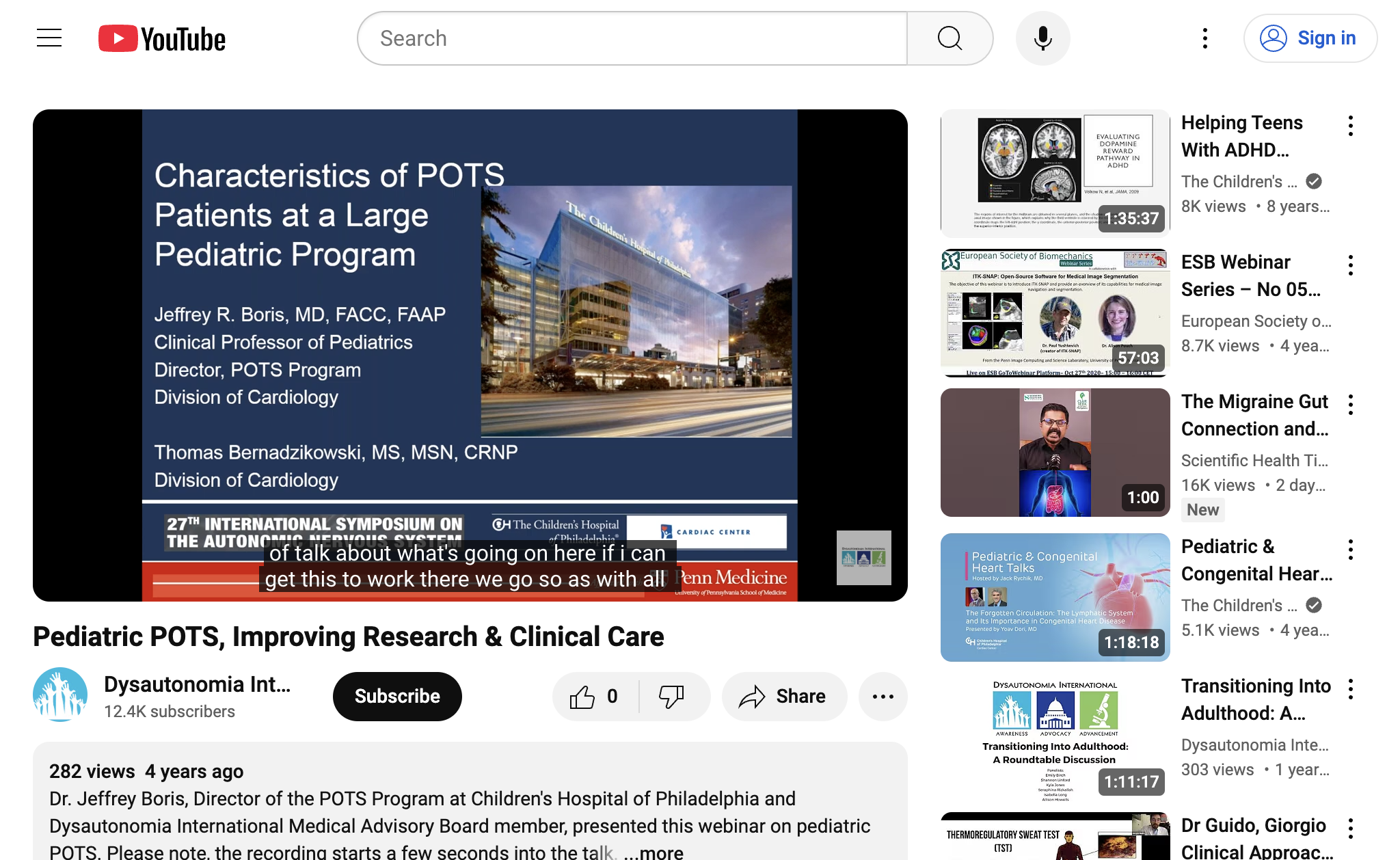
Task: Subscribe to Dysautonomia International
Action: (397, 697)
